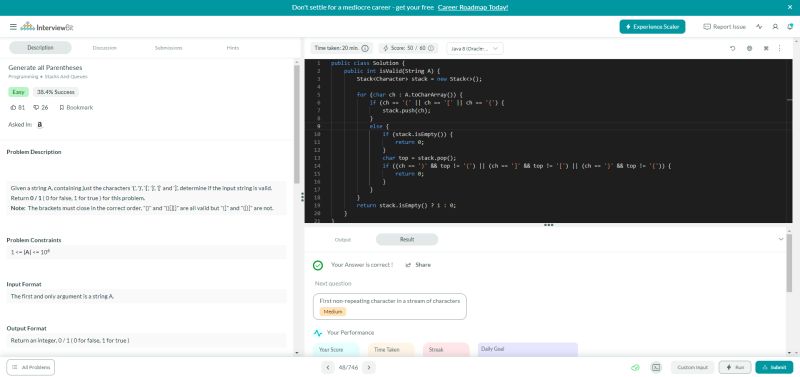
Task: Open the hamburger navigation menu
Action: click(13, 27)
